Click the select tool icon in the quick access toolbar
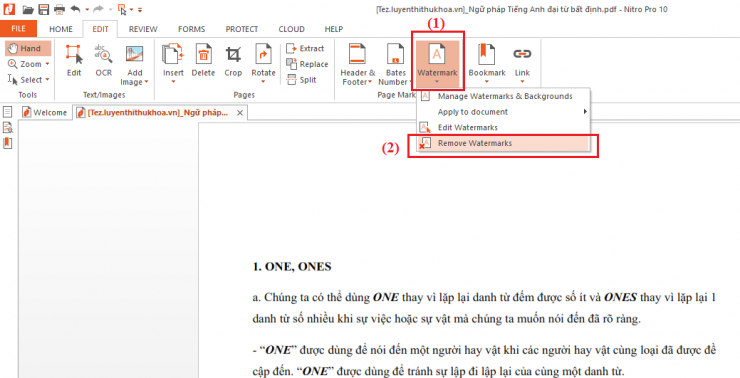740x378 pixels. click(x=122, y=9)
